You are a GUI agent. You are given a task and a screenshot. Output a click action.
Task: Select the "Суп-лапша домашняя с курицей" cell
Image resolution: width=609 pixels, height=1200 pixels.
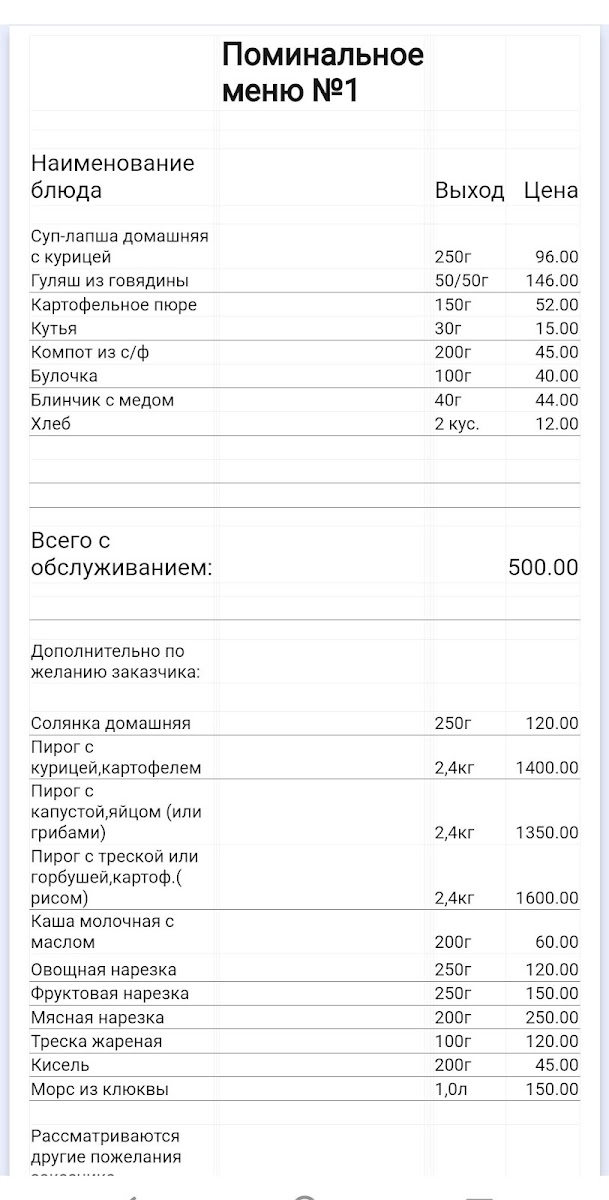[x=119, y=247]
